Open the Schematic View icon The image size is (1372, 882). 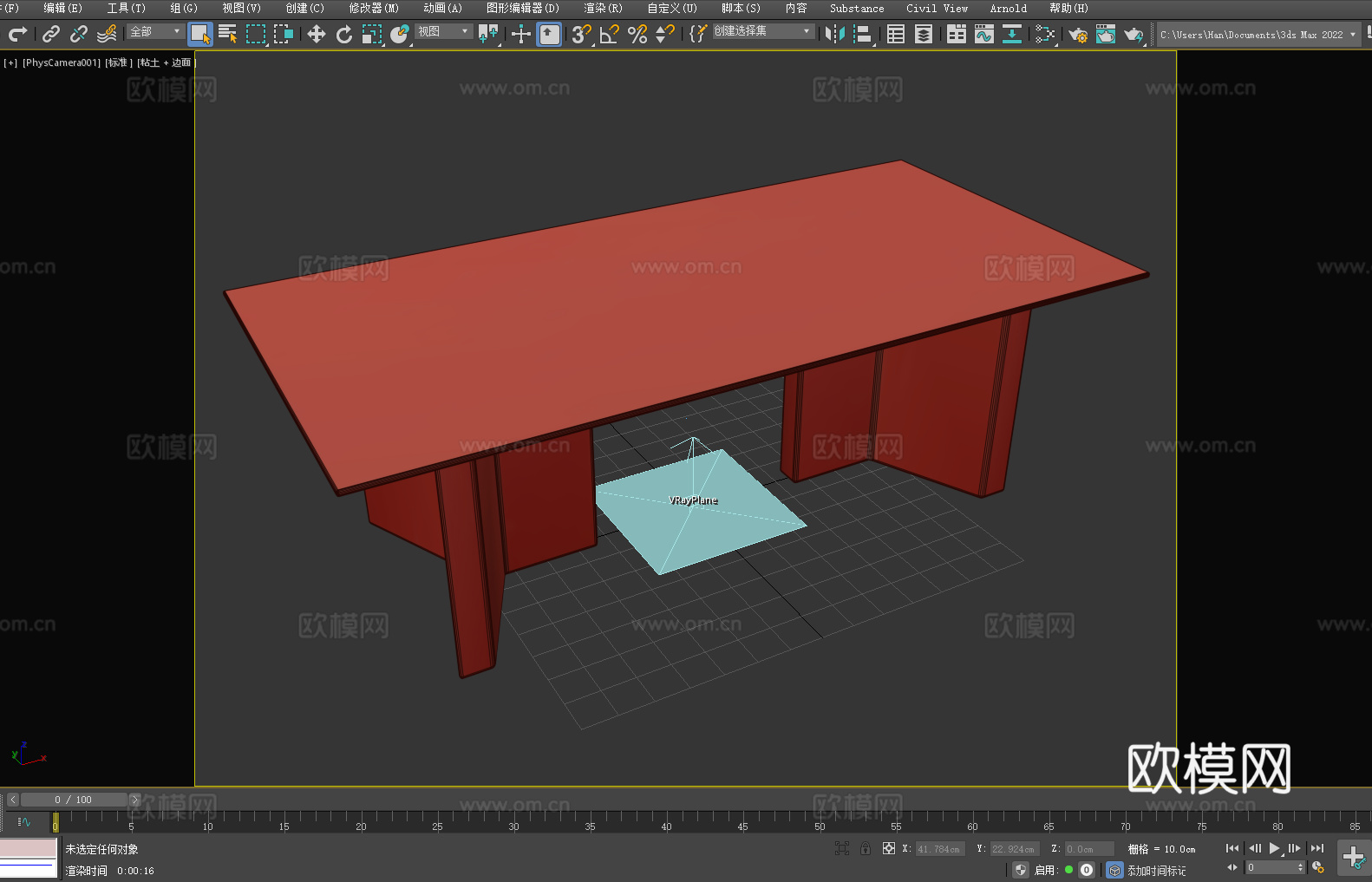click(1012, 34)
